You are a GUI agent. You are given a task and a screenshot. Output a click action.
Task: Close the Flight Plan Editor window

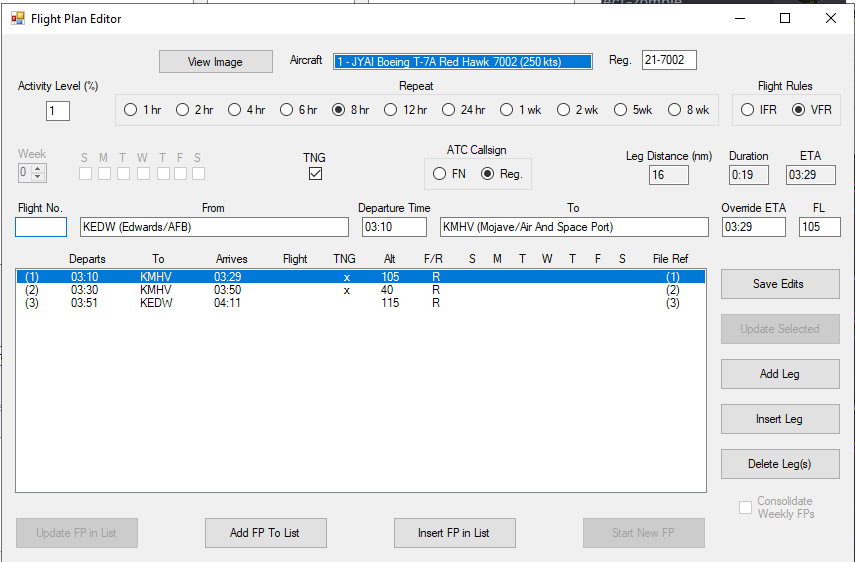pos(830,19)
